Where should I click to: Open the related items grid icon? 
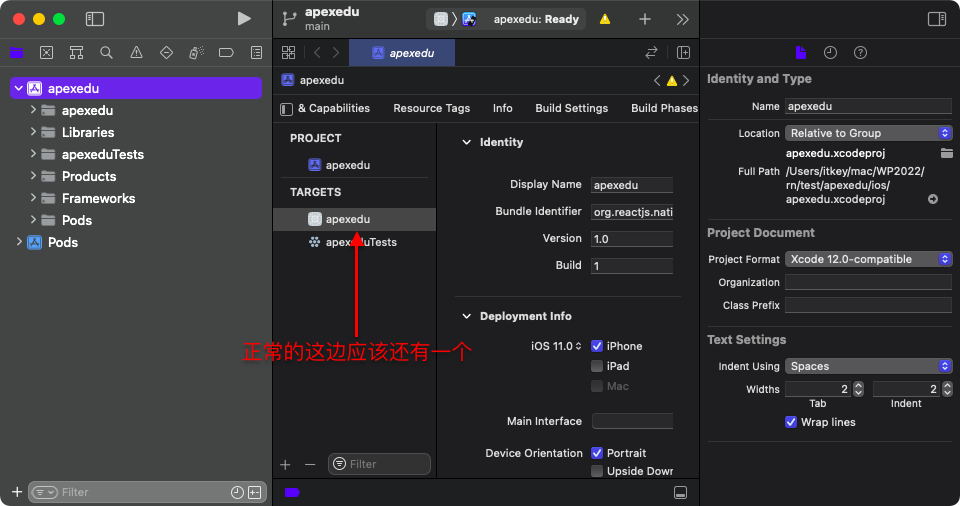(288, 53)
